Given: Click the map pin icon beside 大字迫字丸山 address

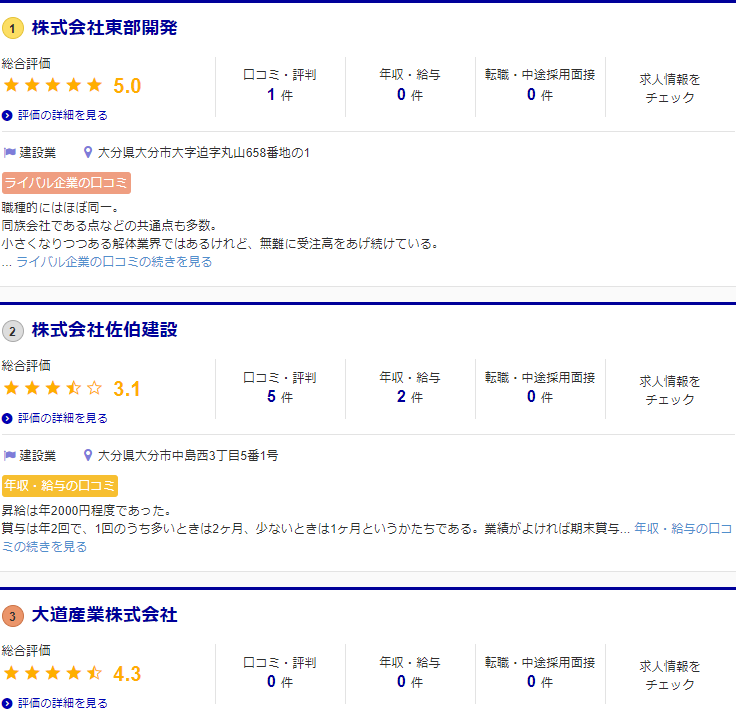Looking at the screenshot, I should click(x=88, y=153).
